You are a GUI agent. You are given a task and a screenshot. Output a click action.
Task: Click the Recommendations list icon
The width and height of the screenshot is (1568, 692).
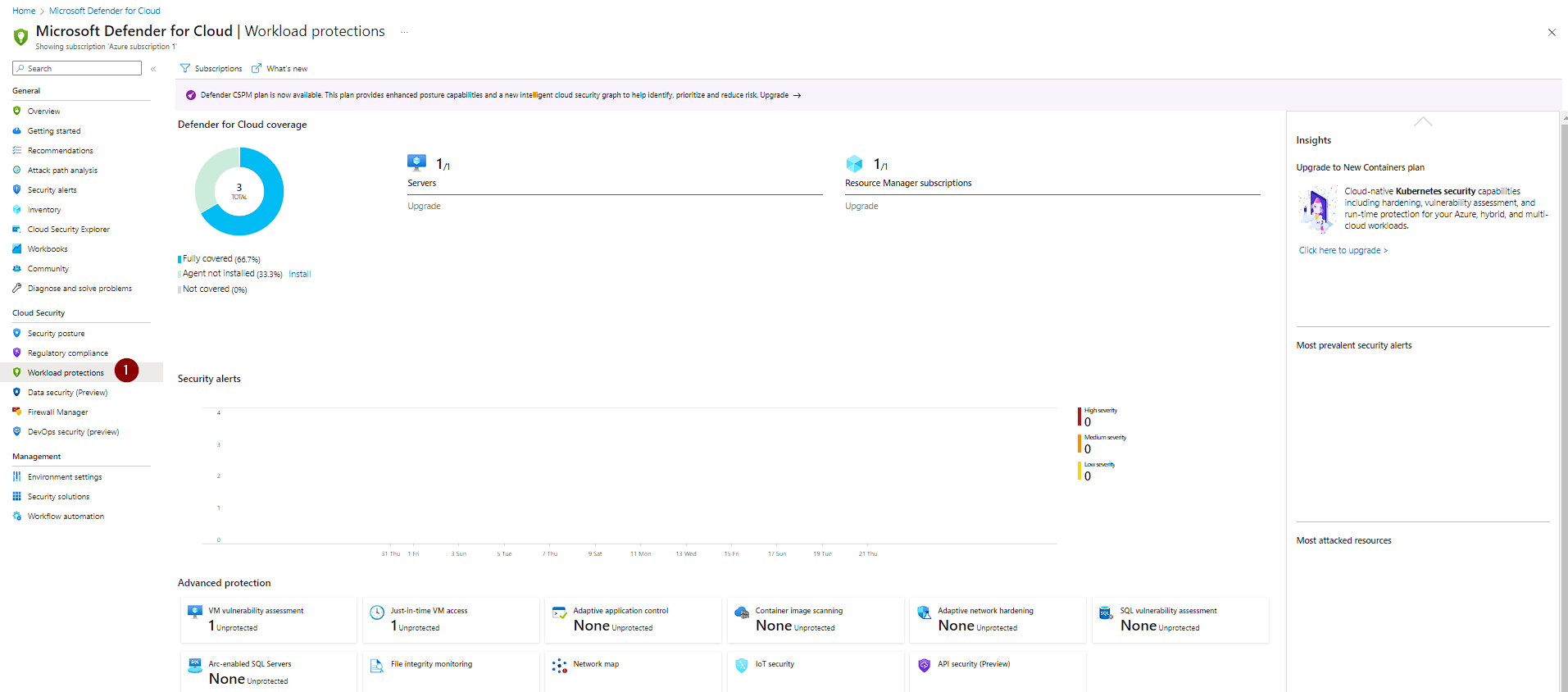coord(16,150)
